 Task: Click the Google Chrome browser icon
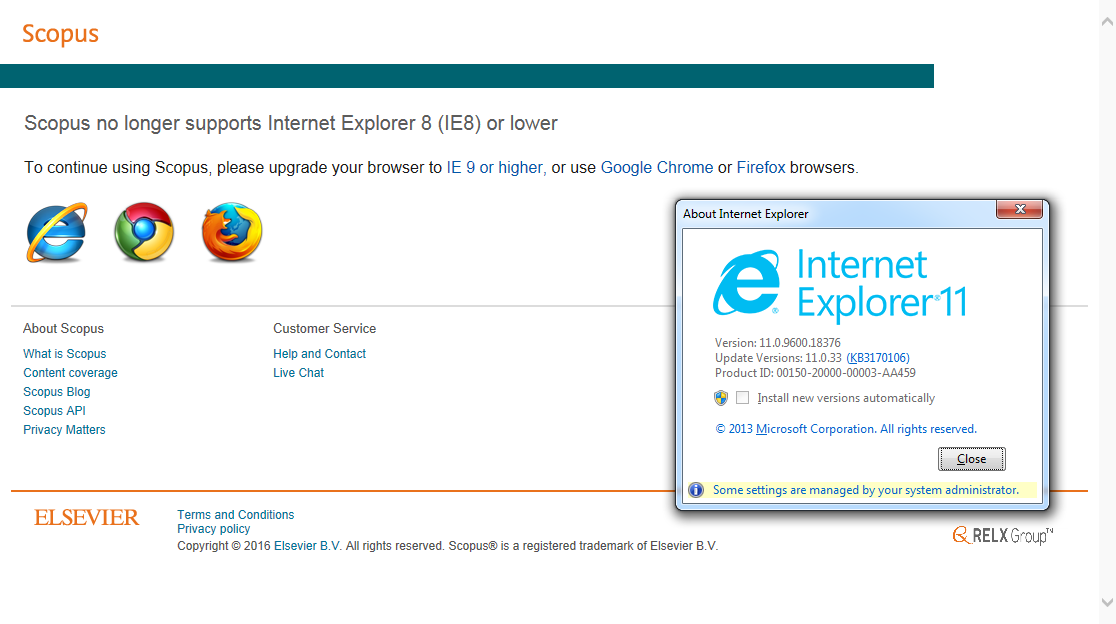[144, 232]
